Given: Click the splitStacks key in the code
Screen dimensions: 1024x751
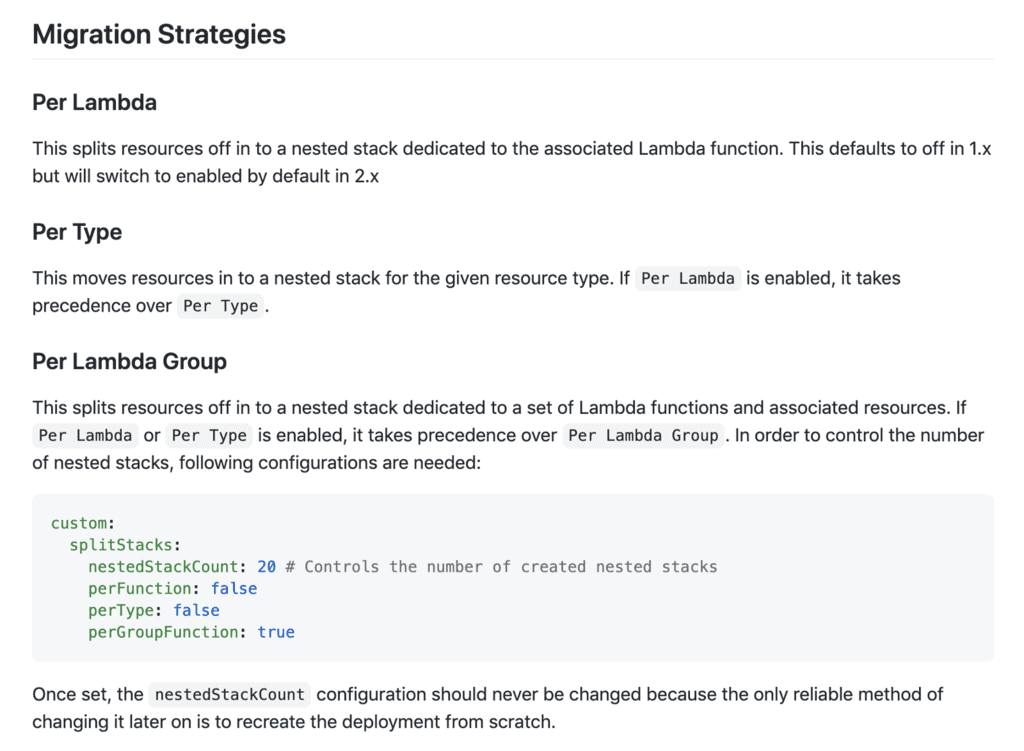Looking at the screenshot, I should (124, 545).
